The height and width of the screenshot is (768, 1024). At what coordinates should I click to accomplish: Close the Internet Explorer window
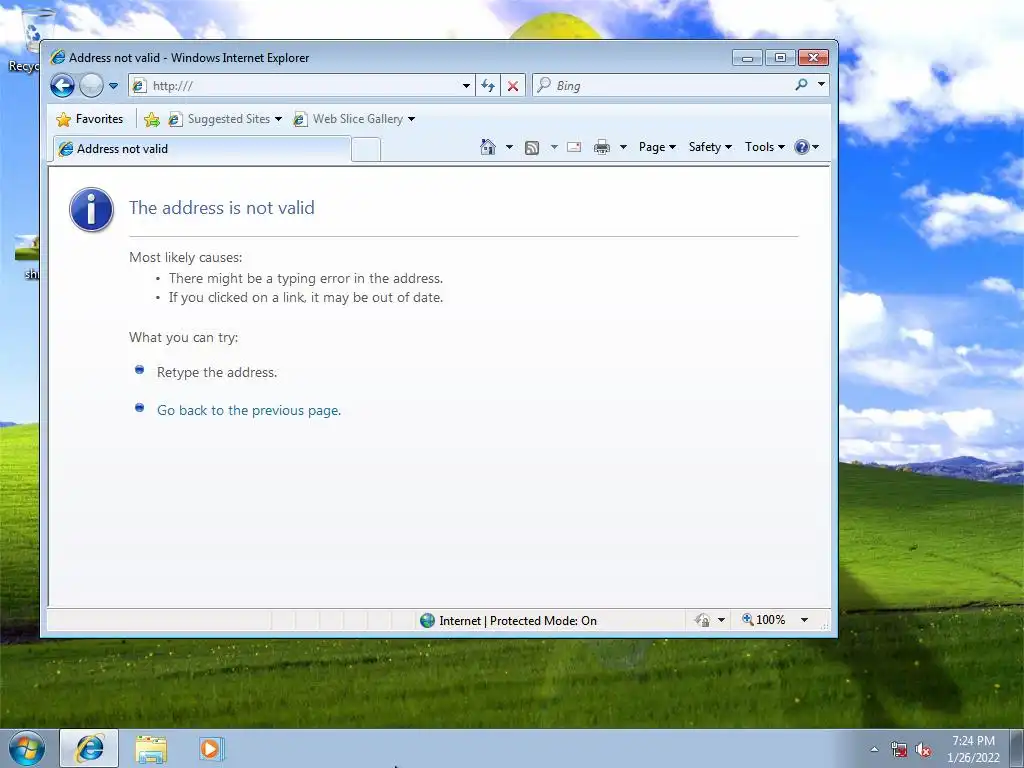coord(813,57)
